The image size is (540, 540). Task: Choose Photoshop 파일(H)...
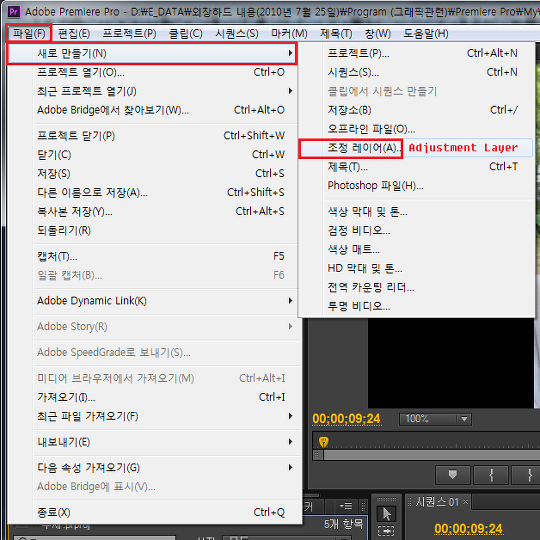point(416,186)
